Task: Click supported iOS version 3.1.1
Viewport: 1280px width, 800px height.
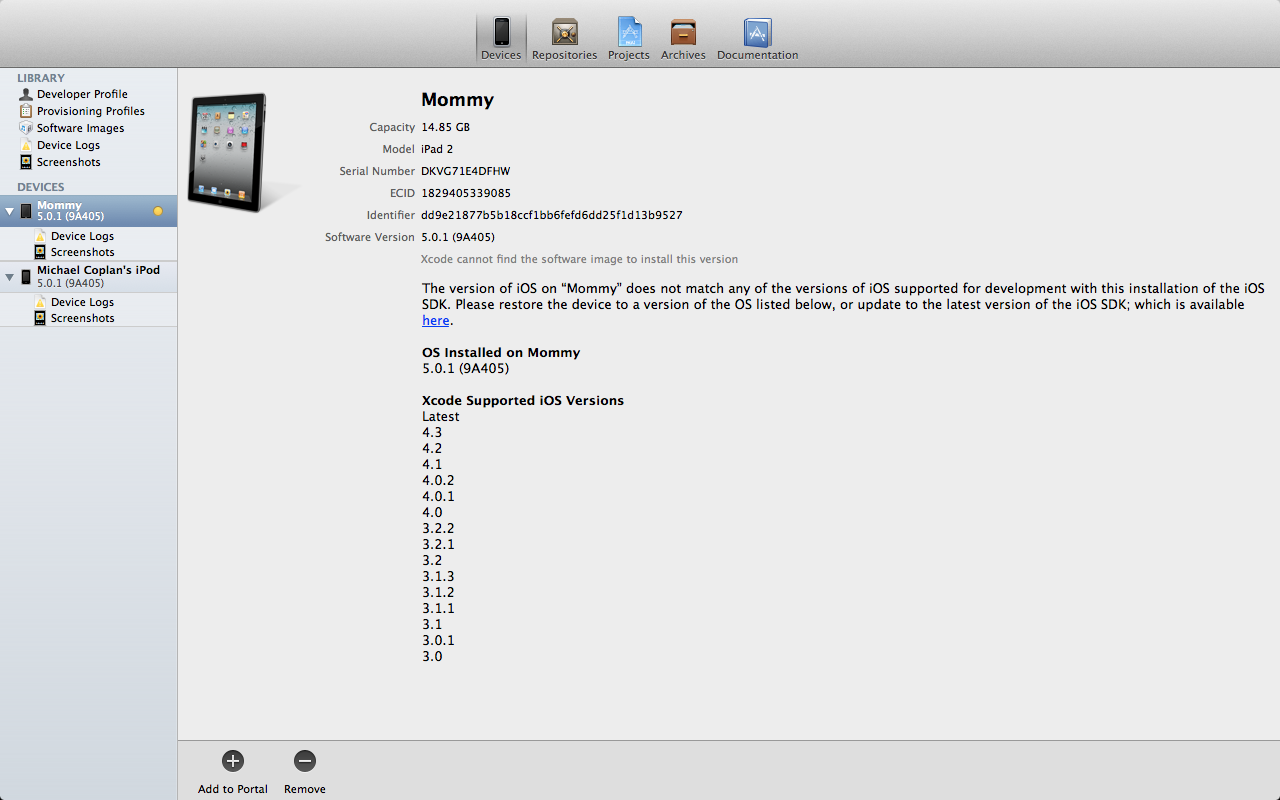Action: click(x=438, y=609)
